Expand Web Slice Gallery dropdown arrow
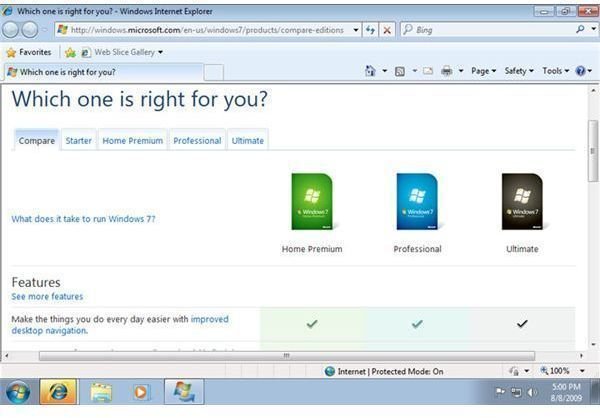600x418 pixels. (160, 52)
